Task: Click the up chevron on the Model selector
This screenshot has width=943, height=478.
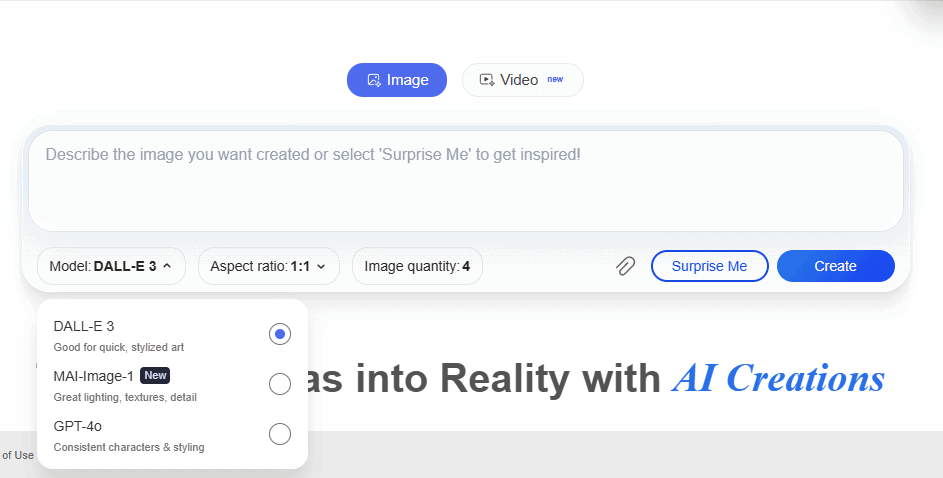Action: pos(167,266)
